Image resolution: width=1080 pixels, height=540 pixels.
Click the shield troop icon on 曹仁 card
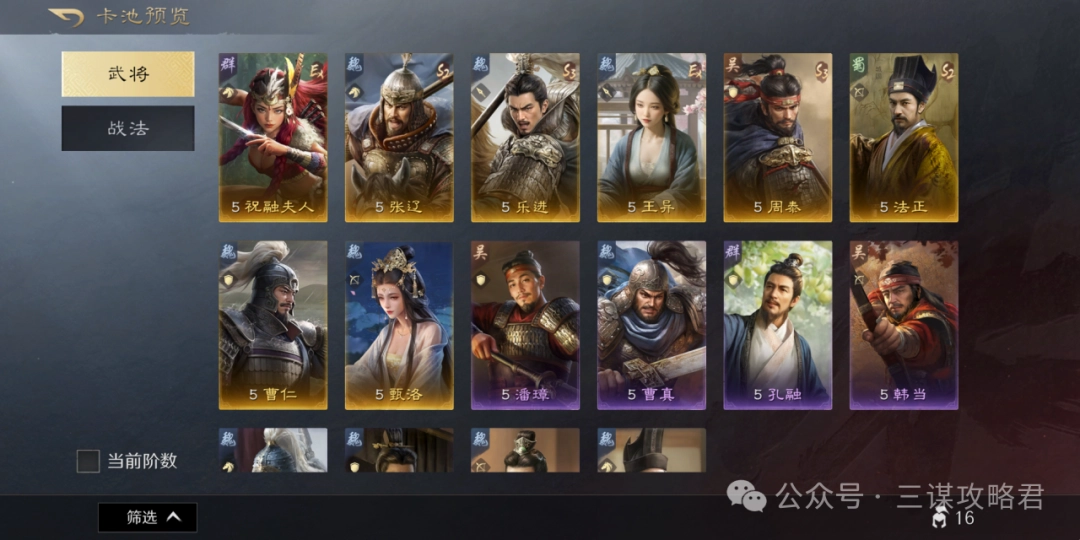[228, 278]
